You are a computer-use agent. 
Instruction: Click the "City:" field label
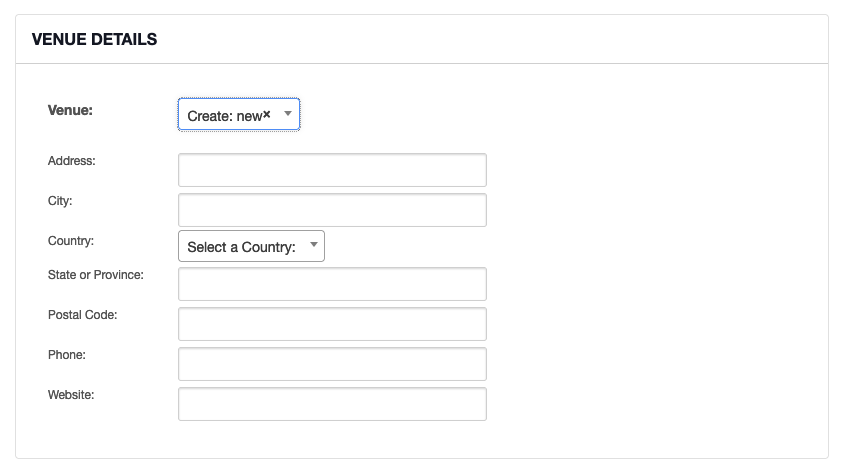click(60, 201)
